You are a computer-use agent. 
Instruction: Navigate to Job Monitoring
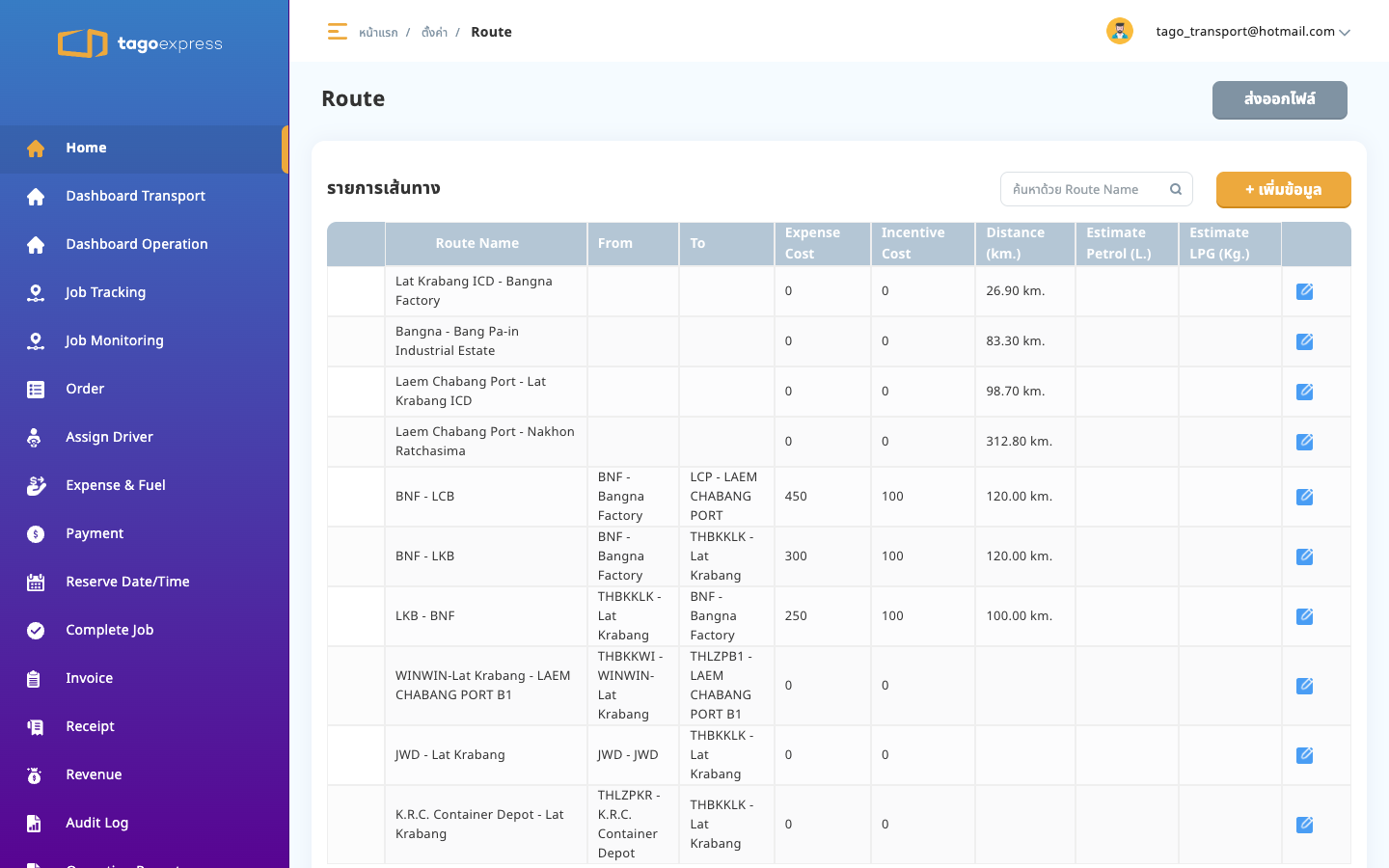pyautogui.click(x=145, y=341)
